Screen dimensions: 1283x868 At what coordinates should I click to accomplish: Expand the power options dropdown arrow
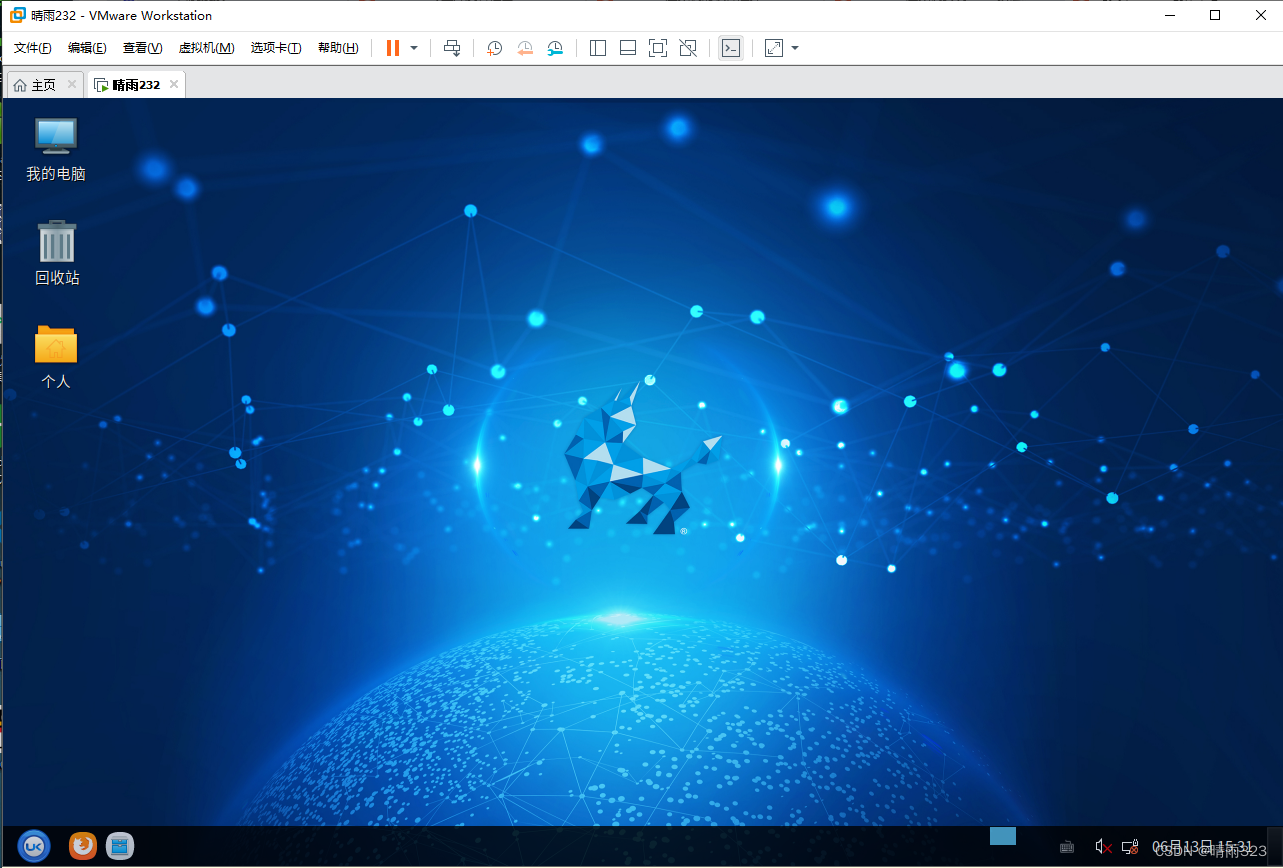pos(414,48)
